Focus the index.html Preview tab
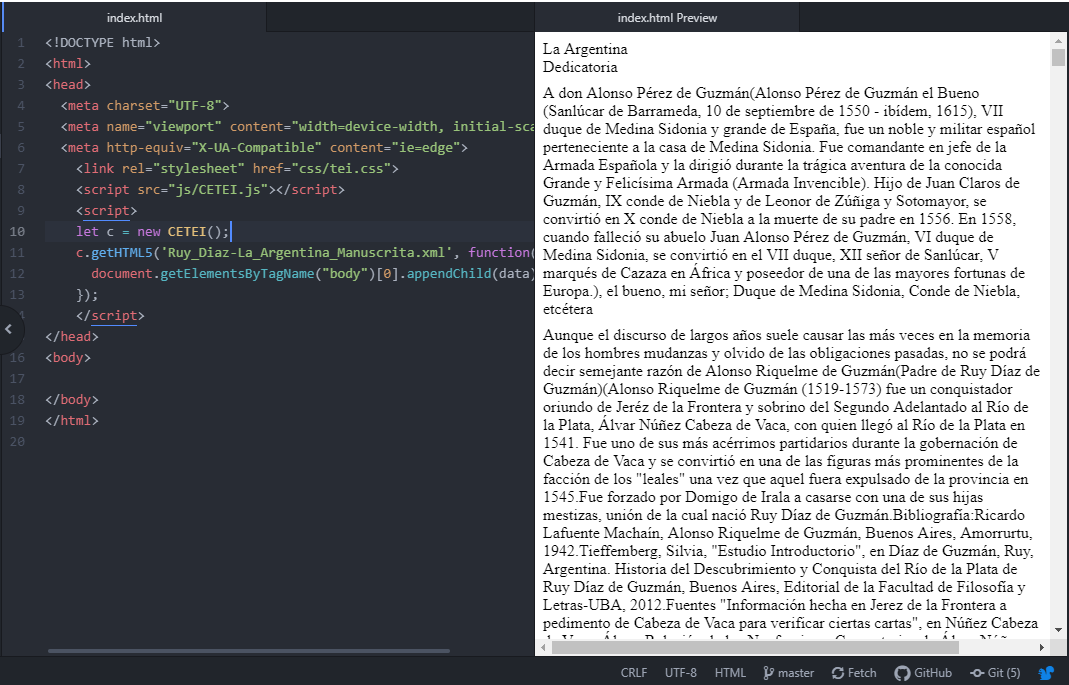 (x=667, y=17)
